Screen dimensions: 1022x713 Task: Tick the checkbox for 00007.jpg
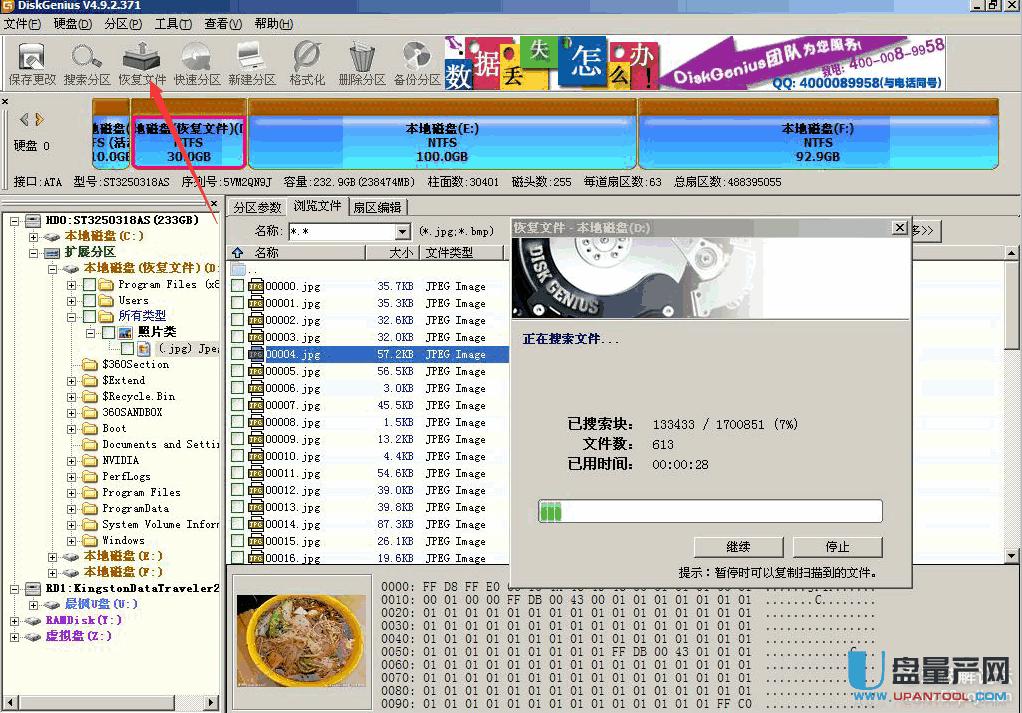click(237, 405)
